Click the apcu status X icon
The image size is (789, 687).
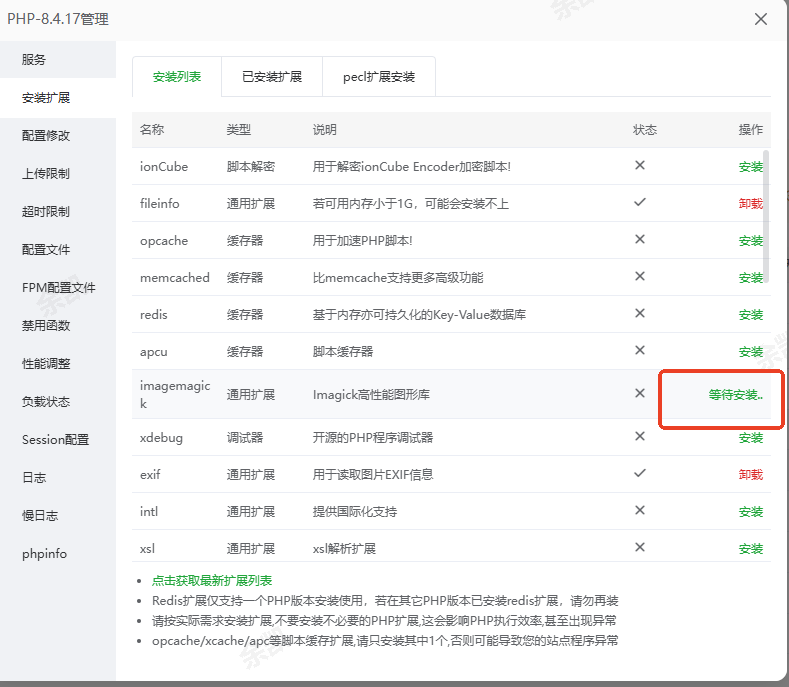640,350
